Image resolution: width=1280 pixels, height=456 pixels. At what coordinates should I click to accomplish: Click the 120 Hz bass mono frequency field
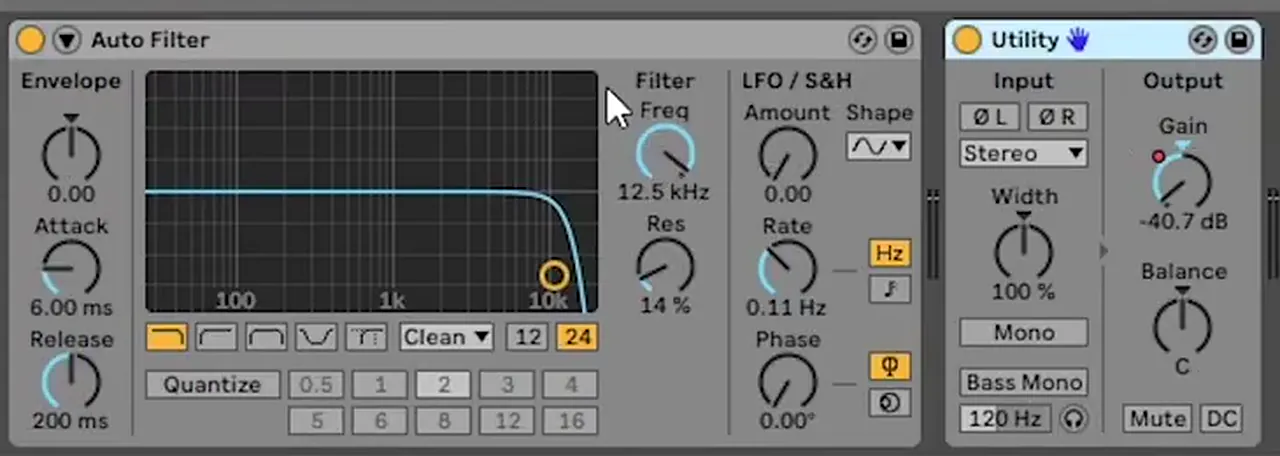pos(1006,418)
